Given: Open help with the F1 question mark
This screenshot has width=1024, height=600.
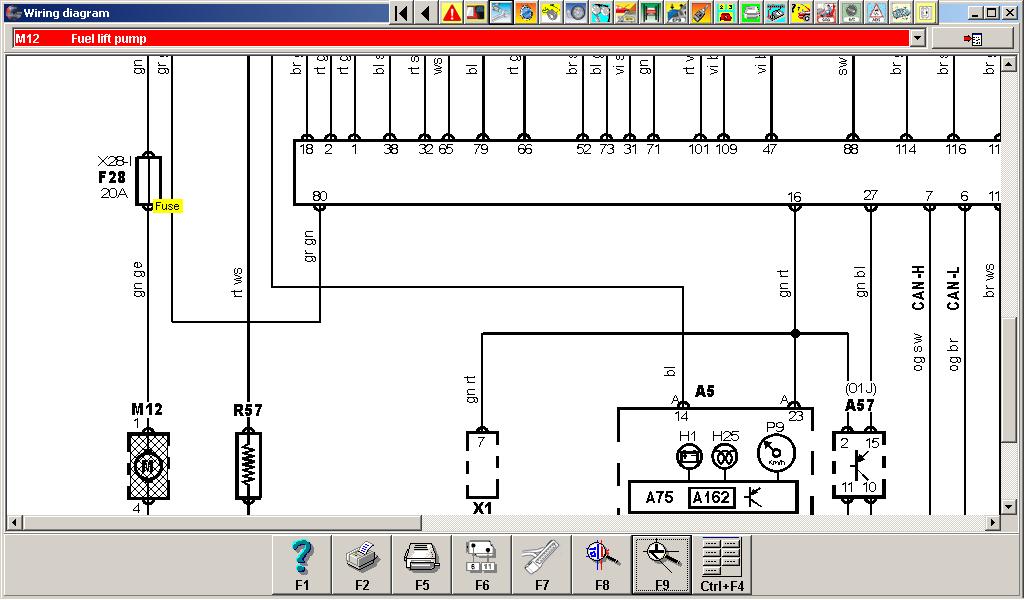Looking at the screenshot, I should click(302, 565).
